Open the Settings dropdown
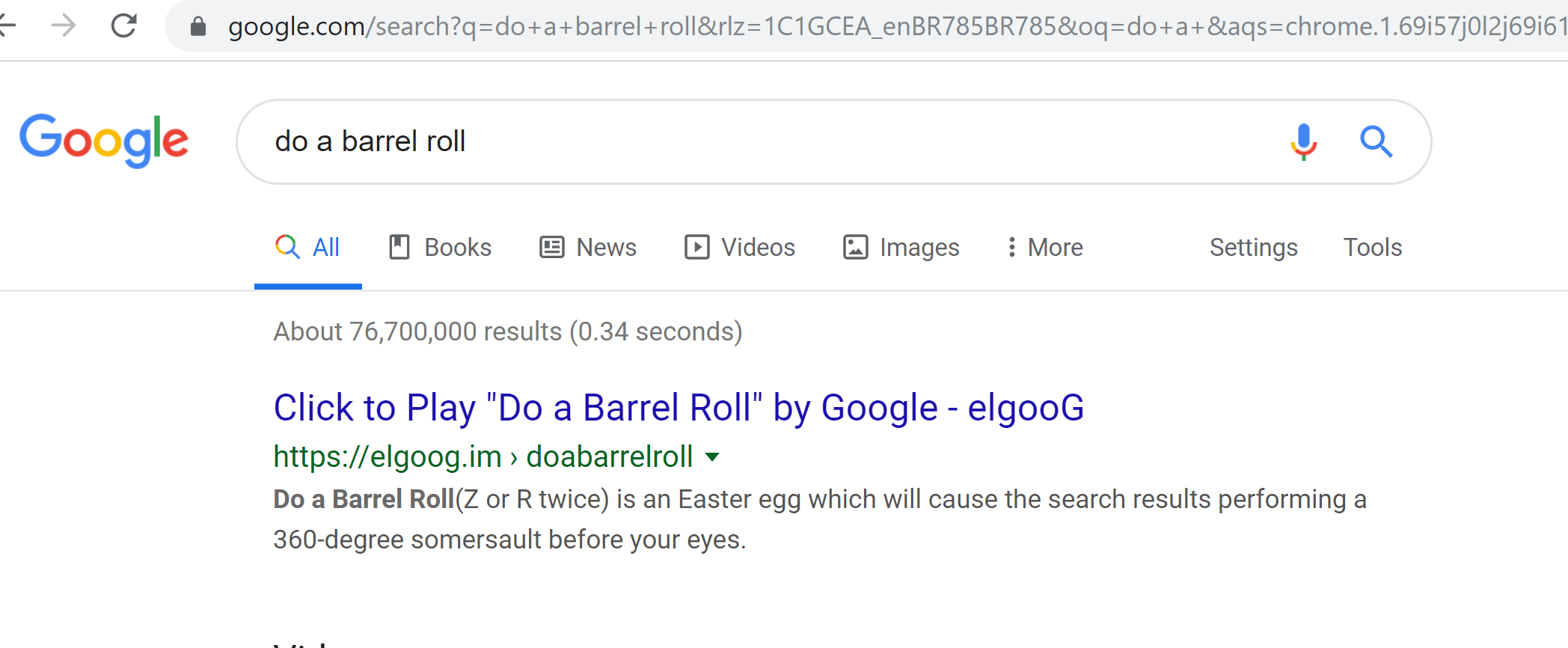This screenshot has height=648, width=1568. [x=1253, y=247]
